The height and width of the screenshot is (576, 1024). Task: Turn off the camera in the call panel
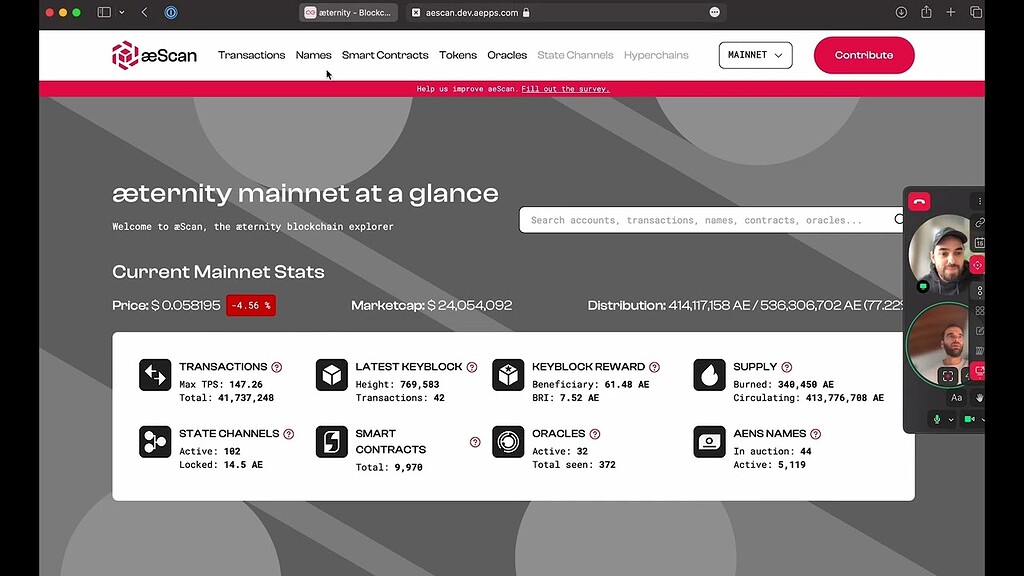(x=969, y=419)
